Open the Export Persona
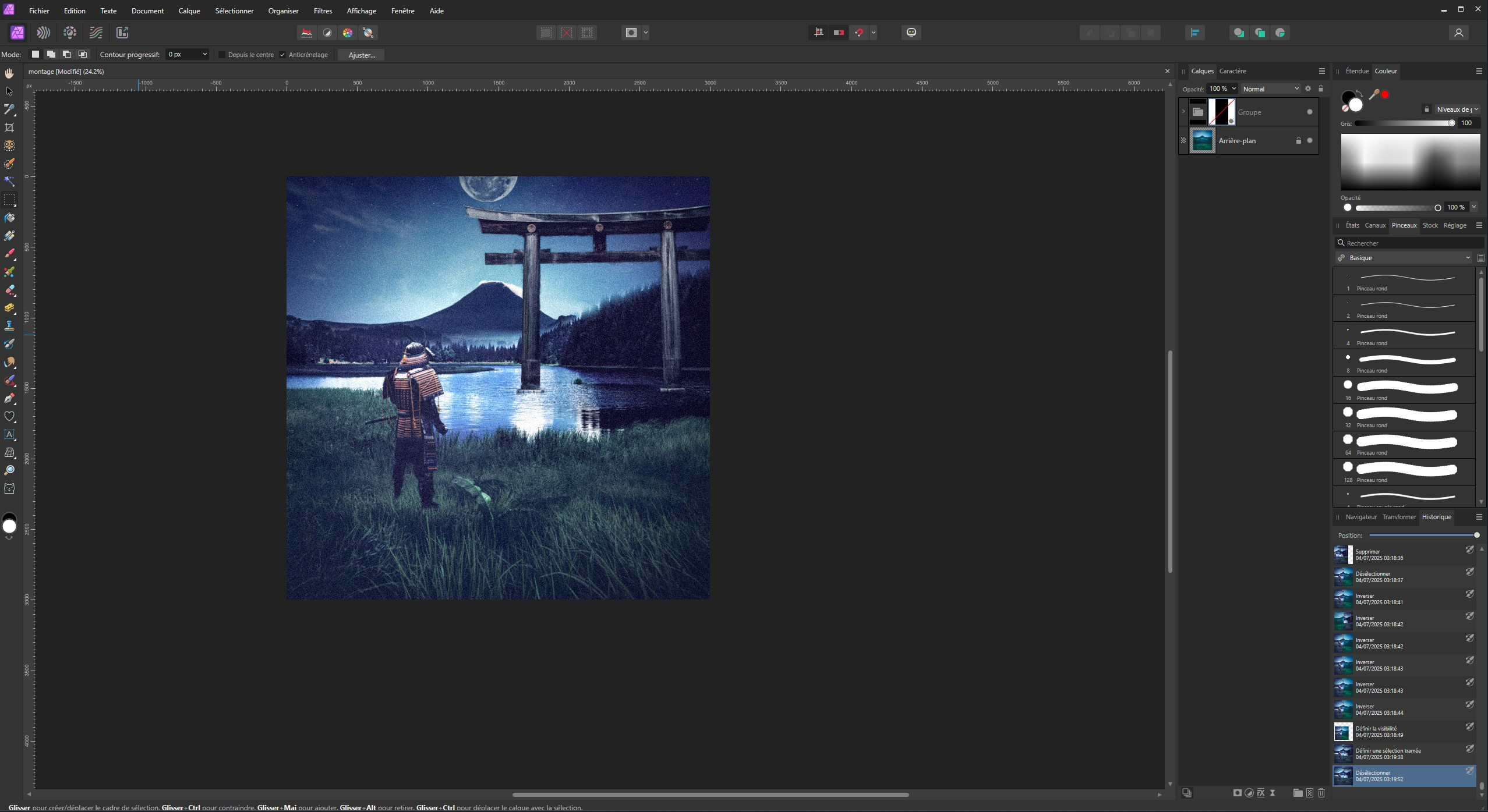The height and width of the screenshot is (812, 1488). 122,33
